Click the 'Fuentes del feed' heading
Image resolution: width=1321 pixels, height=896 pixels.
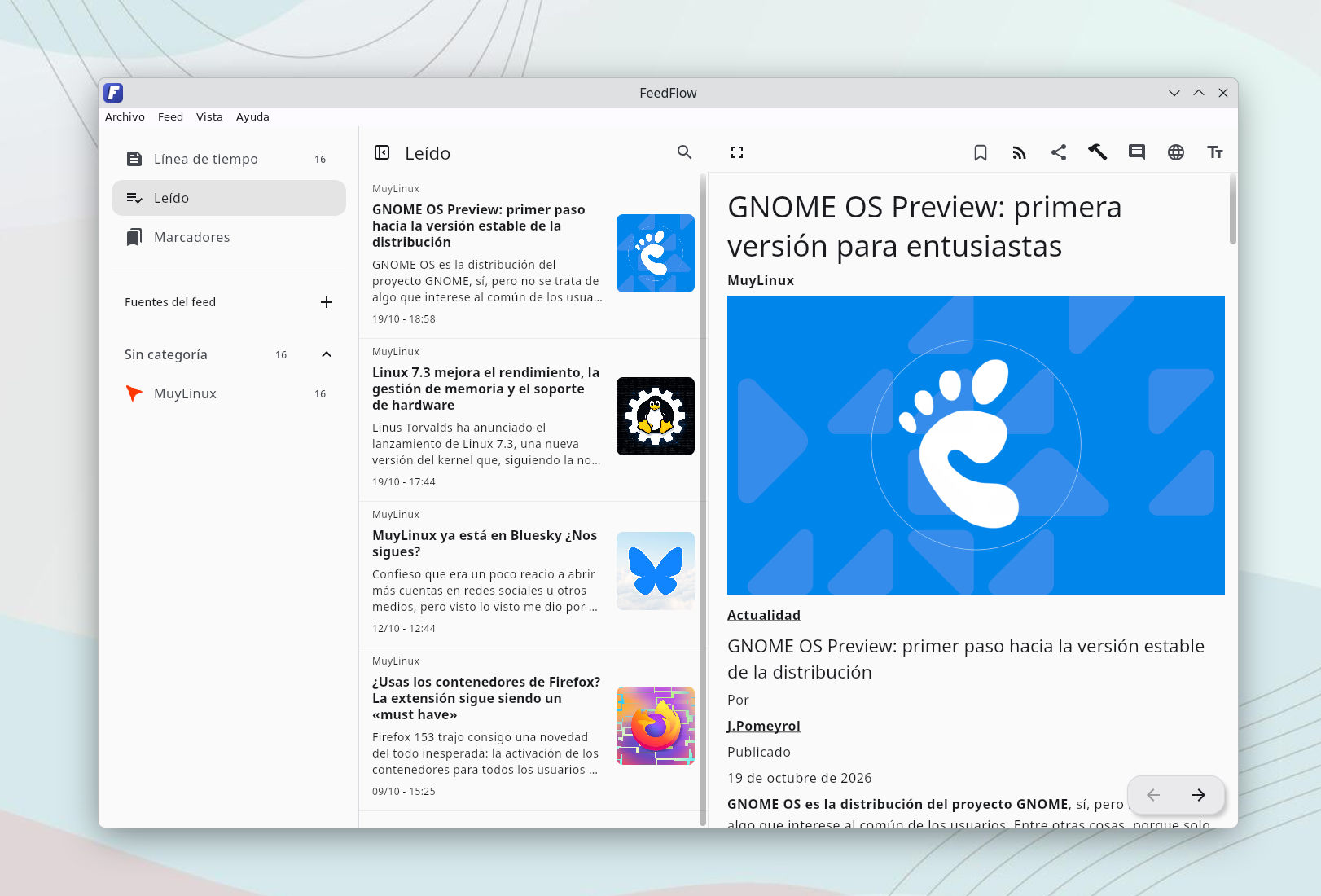[x=170, y=302]
